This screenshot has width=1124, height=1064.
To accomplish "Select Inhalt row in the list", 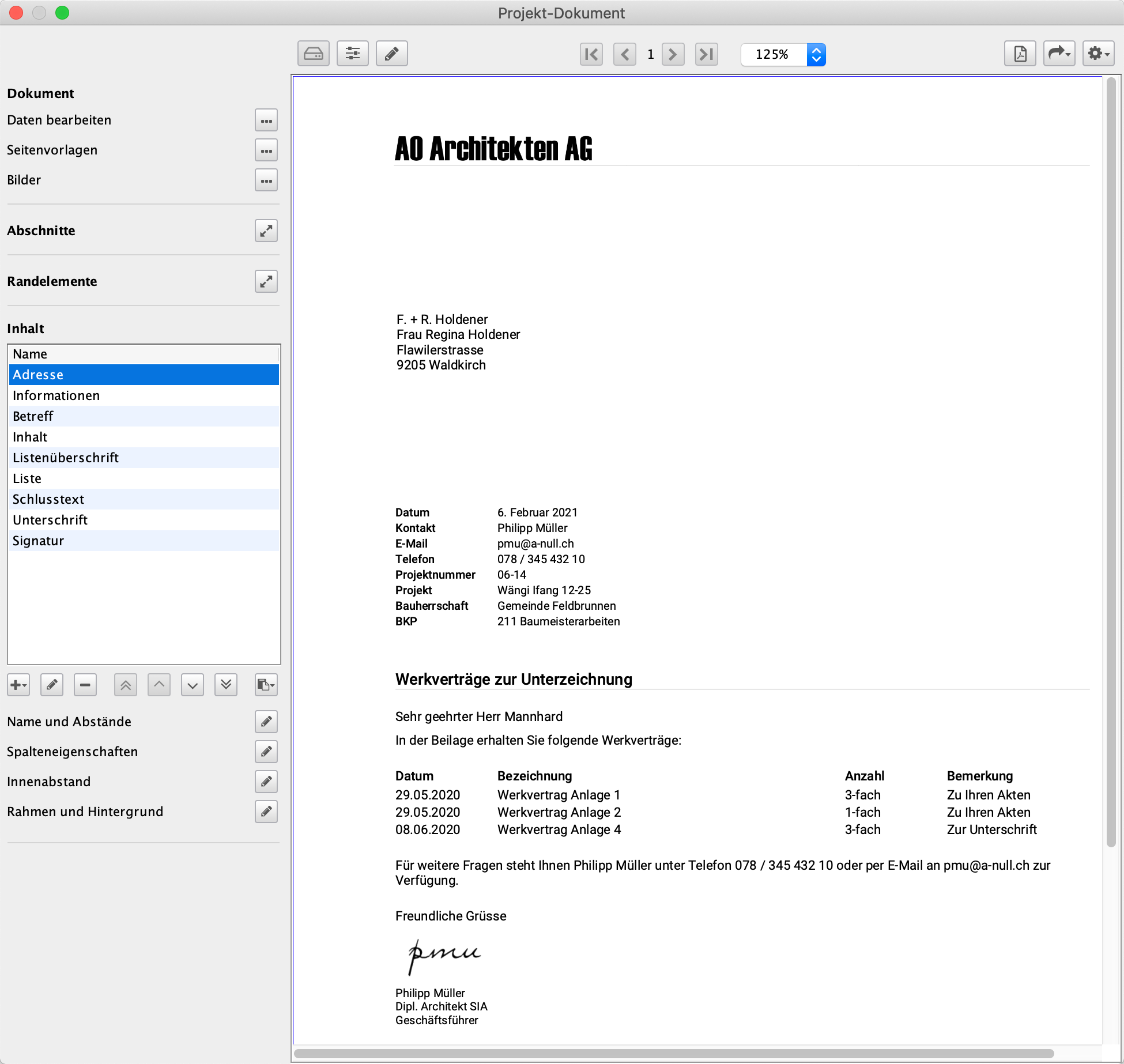I will (x=144, y=437).
